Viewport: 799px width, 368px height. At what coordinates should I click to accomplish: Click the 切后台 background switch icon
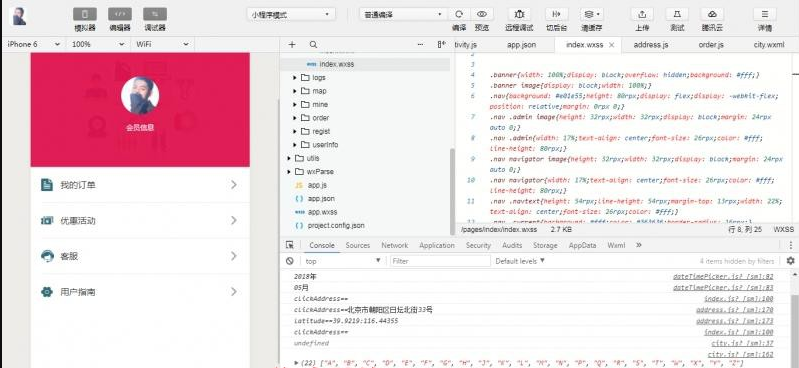click(556, 14)
